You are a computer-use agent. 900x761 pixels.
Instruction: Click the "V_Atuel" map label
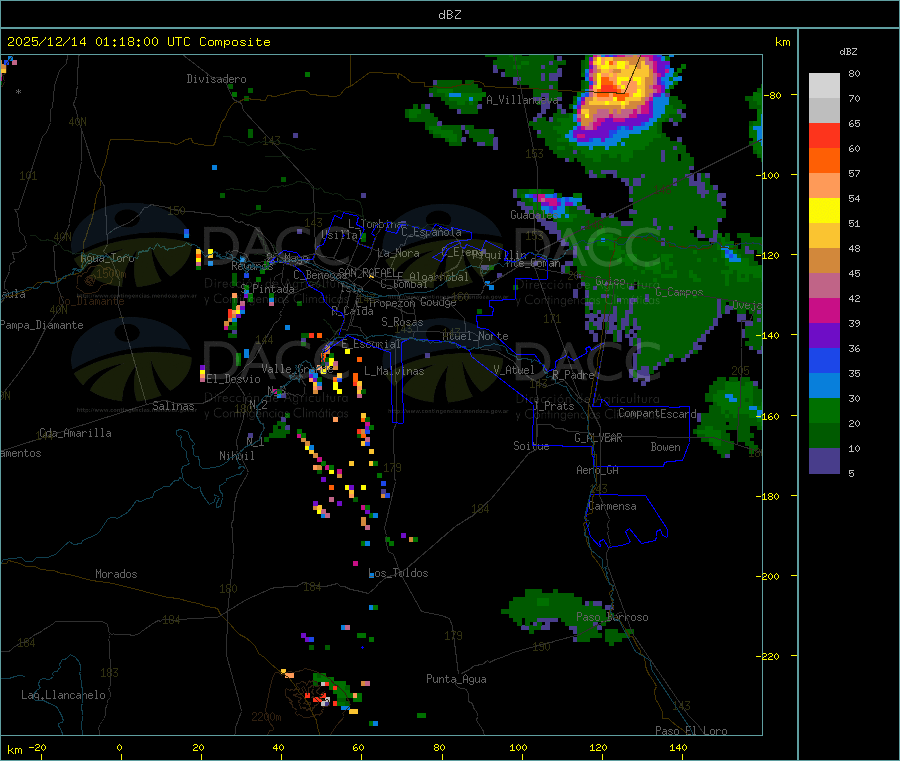tap(514, 370)
